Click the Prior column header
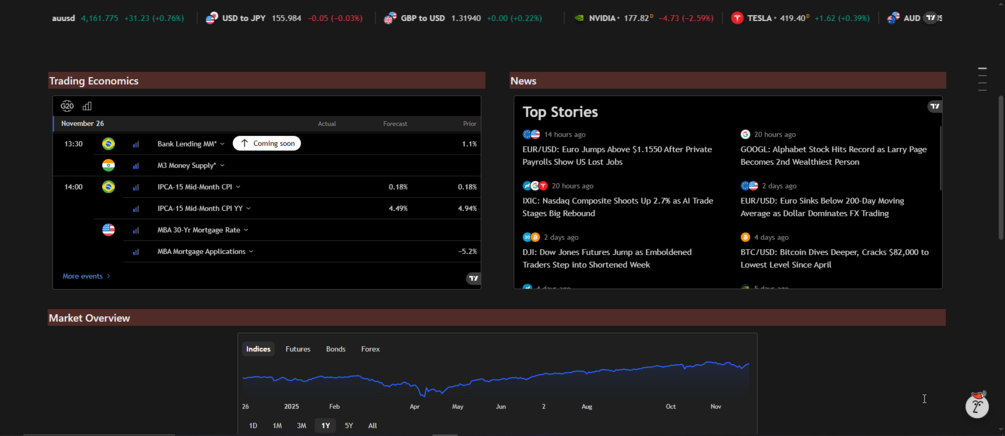 pyautogui.click(x=470, y=124)
